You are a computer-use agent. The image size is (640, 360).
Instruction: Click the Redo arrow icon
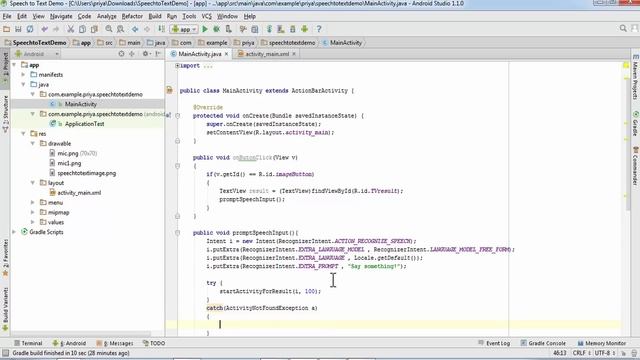pos(56,29)
